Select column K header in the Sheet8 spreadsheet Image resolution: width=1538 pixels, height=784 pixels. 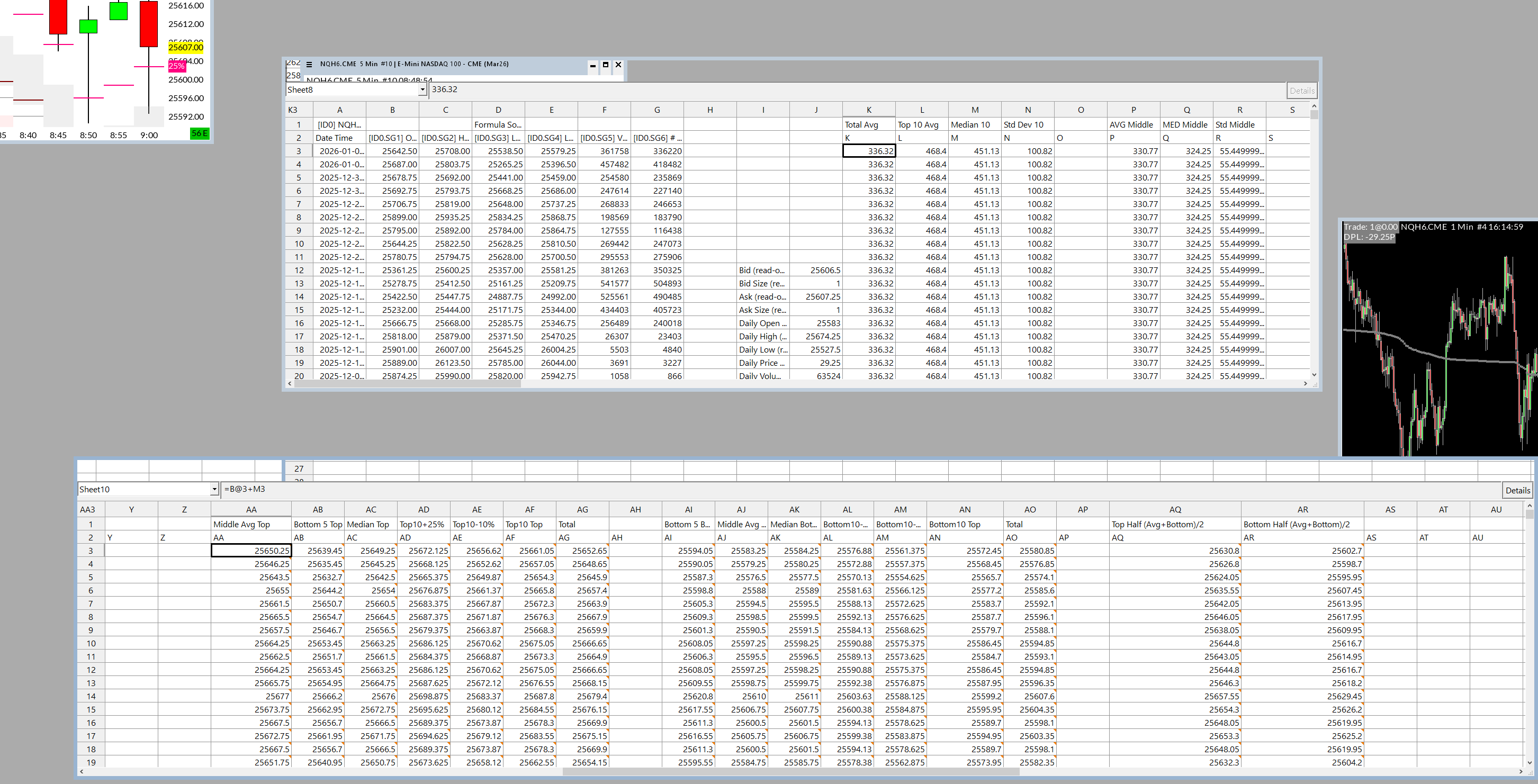[x=869, y=110]
